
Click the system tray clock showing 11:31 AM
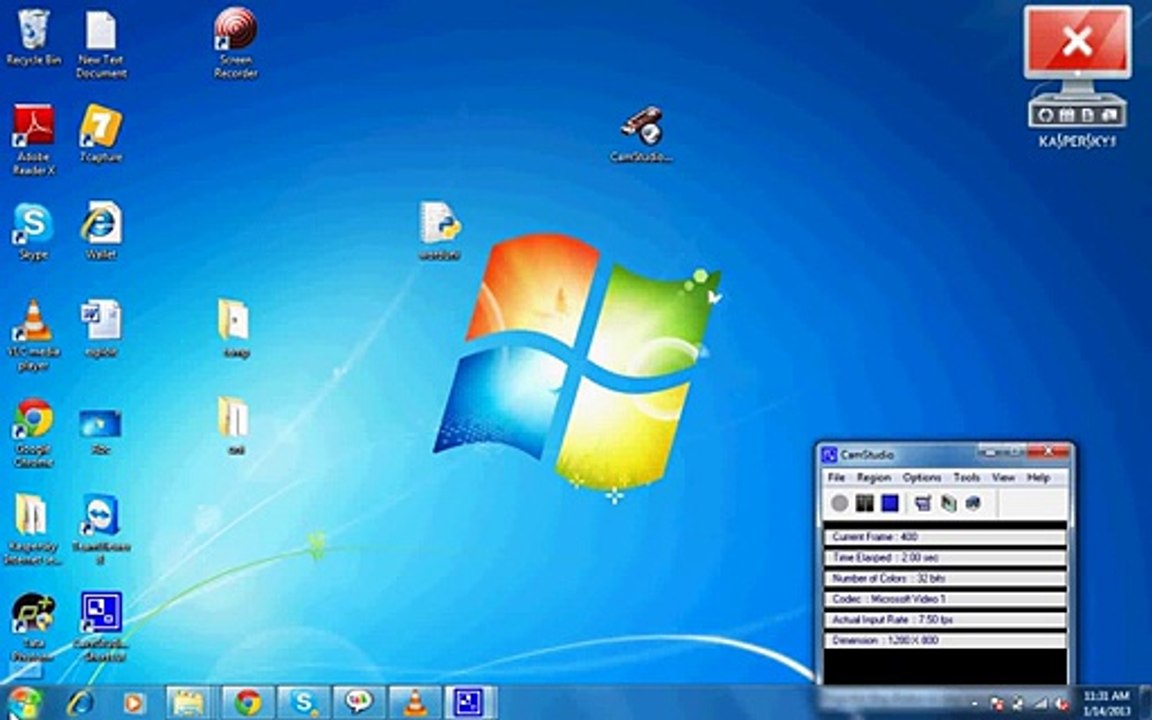(x=1106, y=703)
